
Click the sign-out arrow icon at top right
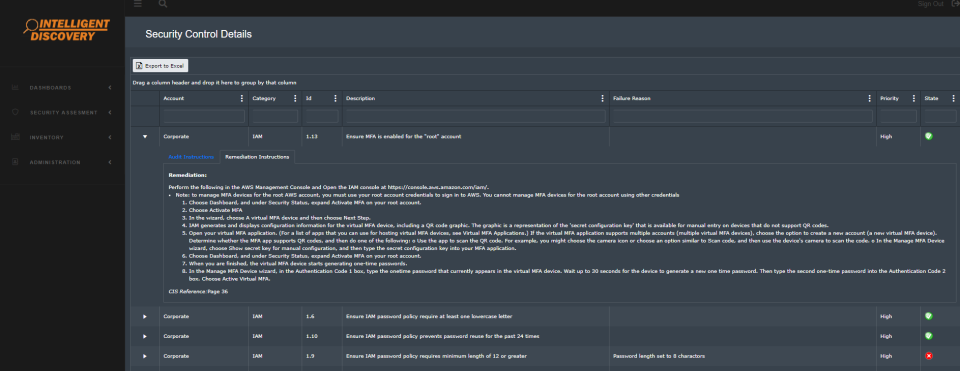[x=955, y=4]
